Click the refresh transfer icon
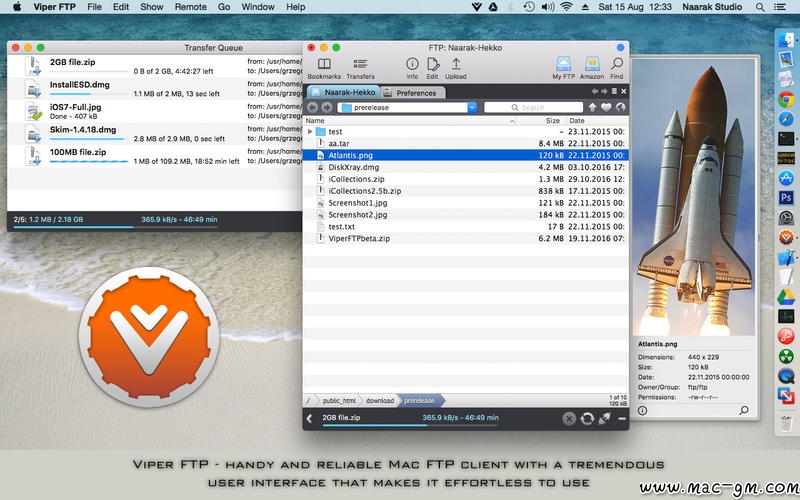This screenshot has width=800, height=500. click(587, 419)
